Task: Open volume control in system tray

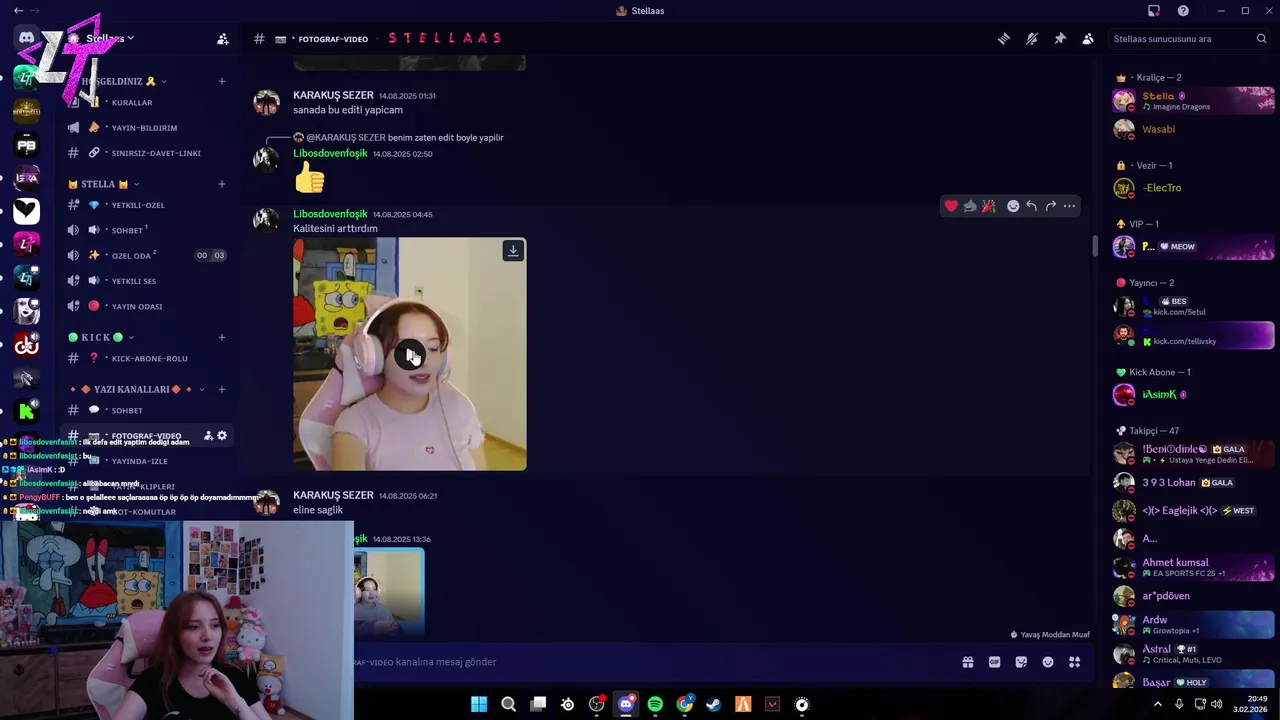Action: coord(1217,704)
